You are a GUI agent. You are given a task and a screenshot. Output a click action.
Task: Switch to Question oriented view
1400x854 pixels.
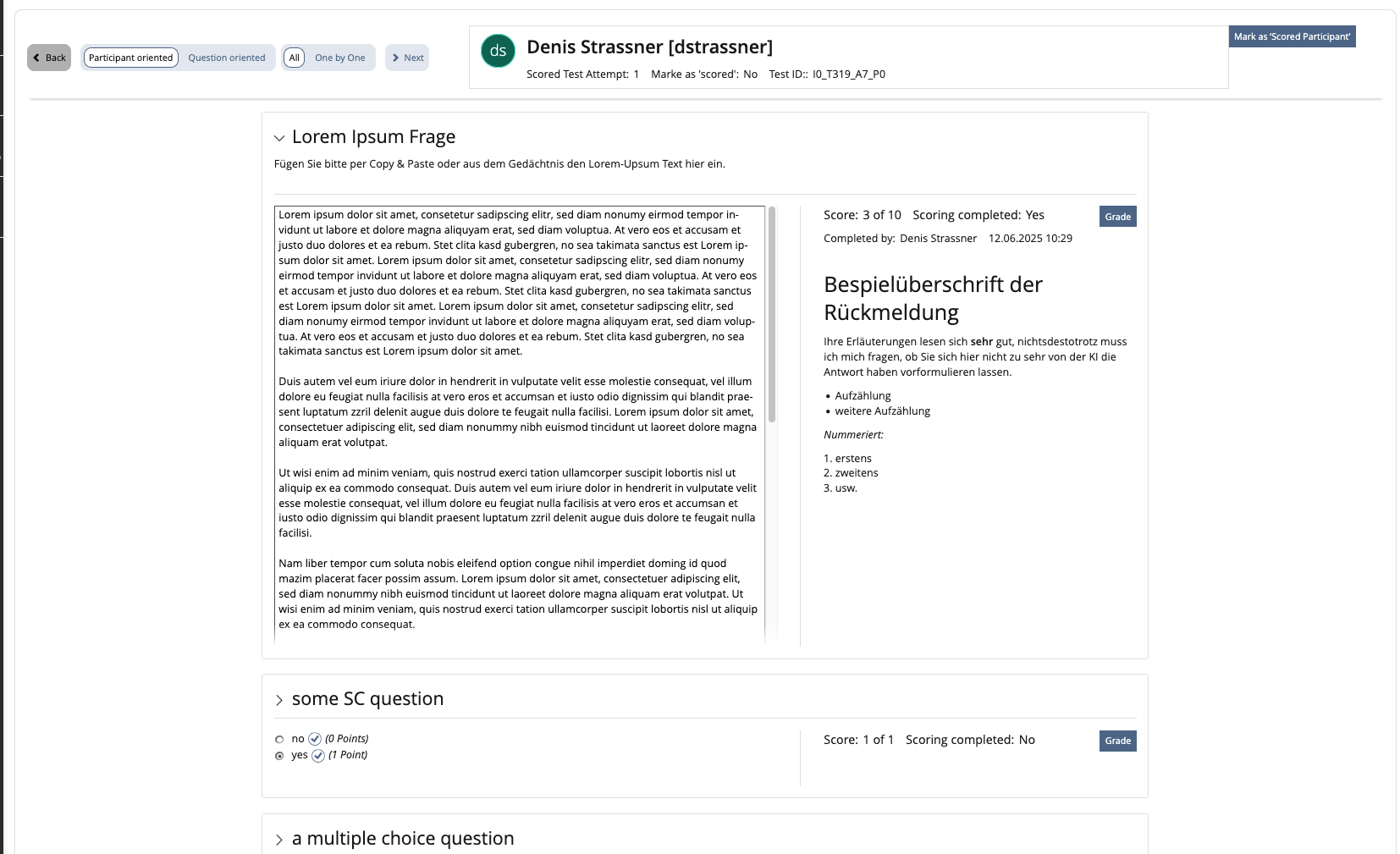tap(226, 58)
